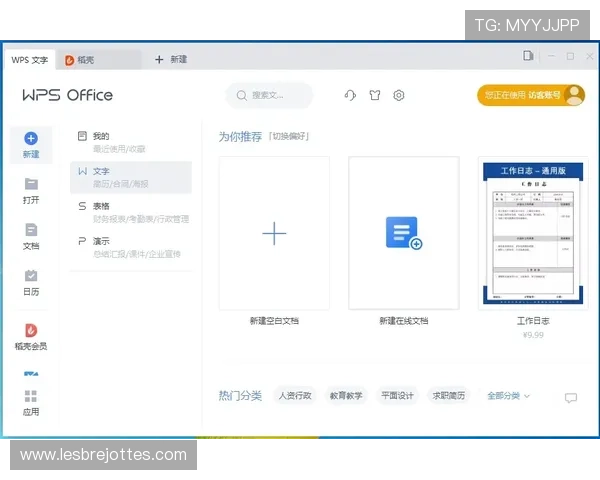Click the 稻壳 tab flame icon

point(69,60)
